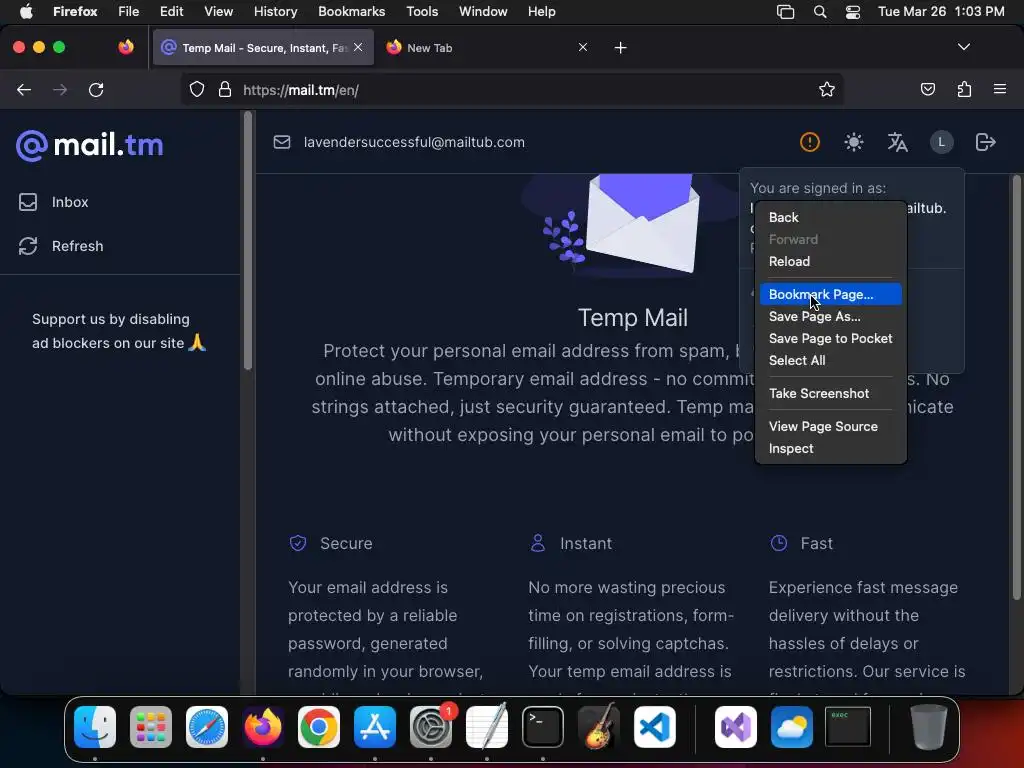1024x768 pixels.
Task: Open the Tools menu in menu bar
Action: point(422,11)
